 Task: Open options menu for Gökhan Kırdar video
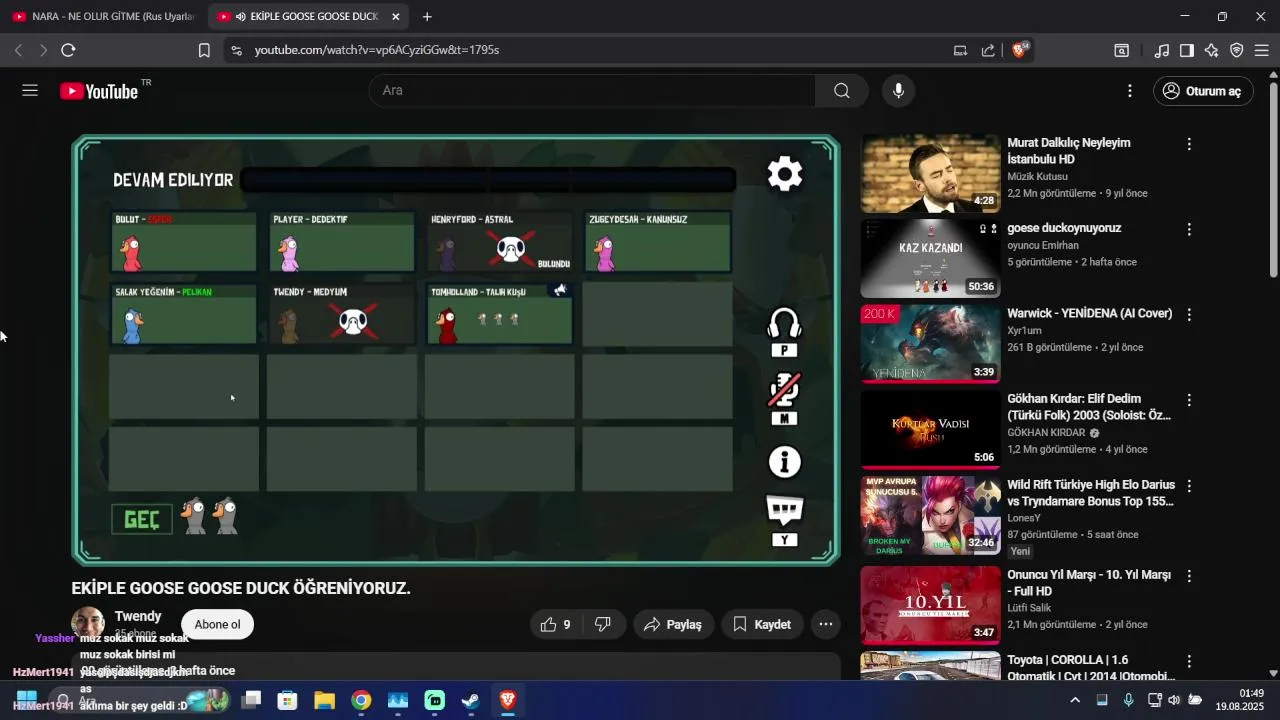tap(1189, 400)
